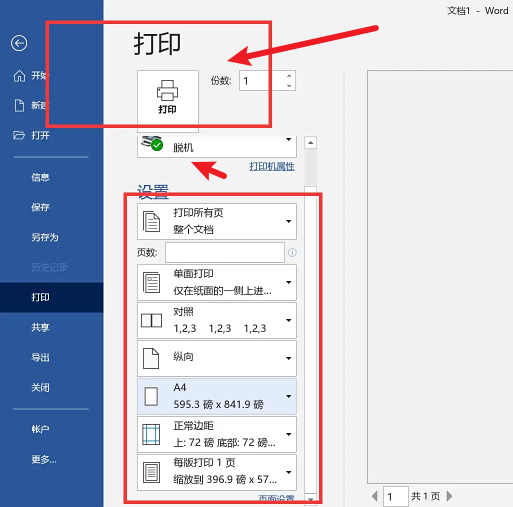
Task: Open the Info menu item
Action: click(x=40, y=177)
